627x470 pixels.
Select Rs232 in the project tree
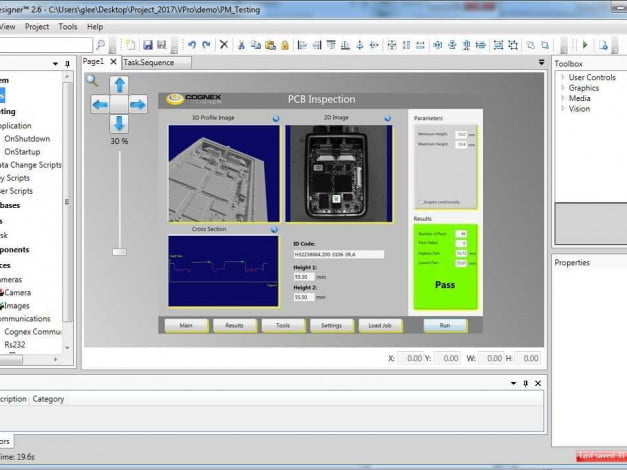pos(15,344)
